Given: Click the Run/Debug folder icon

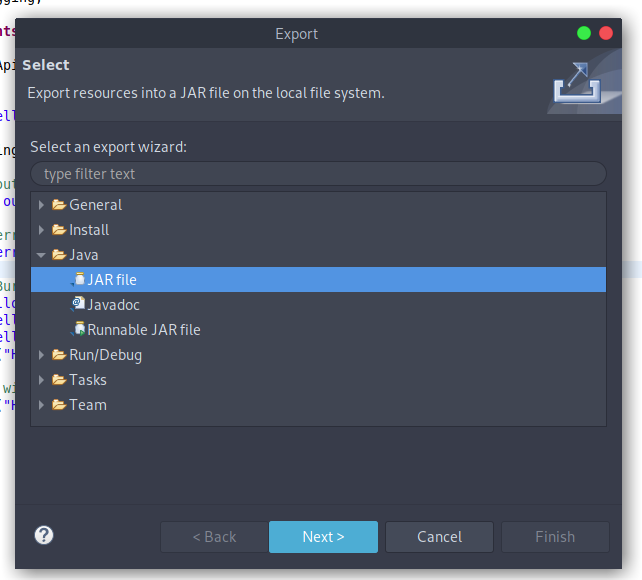Looking at the screenshot, I should tap(59, 355).
